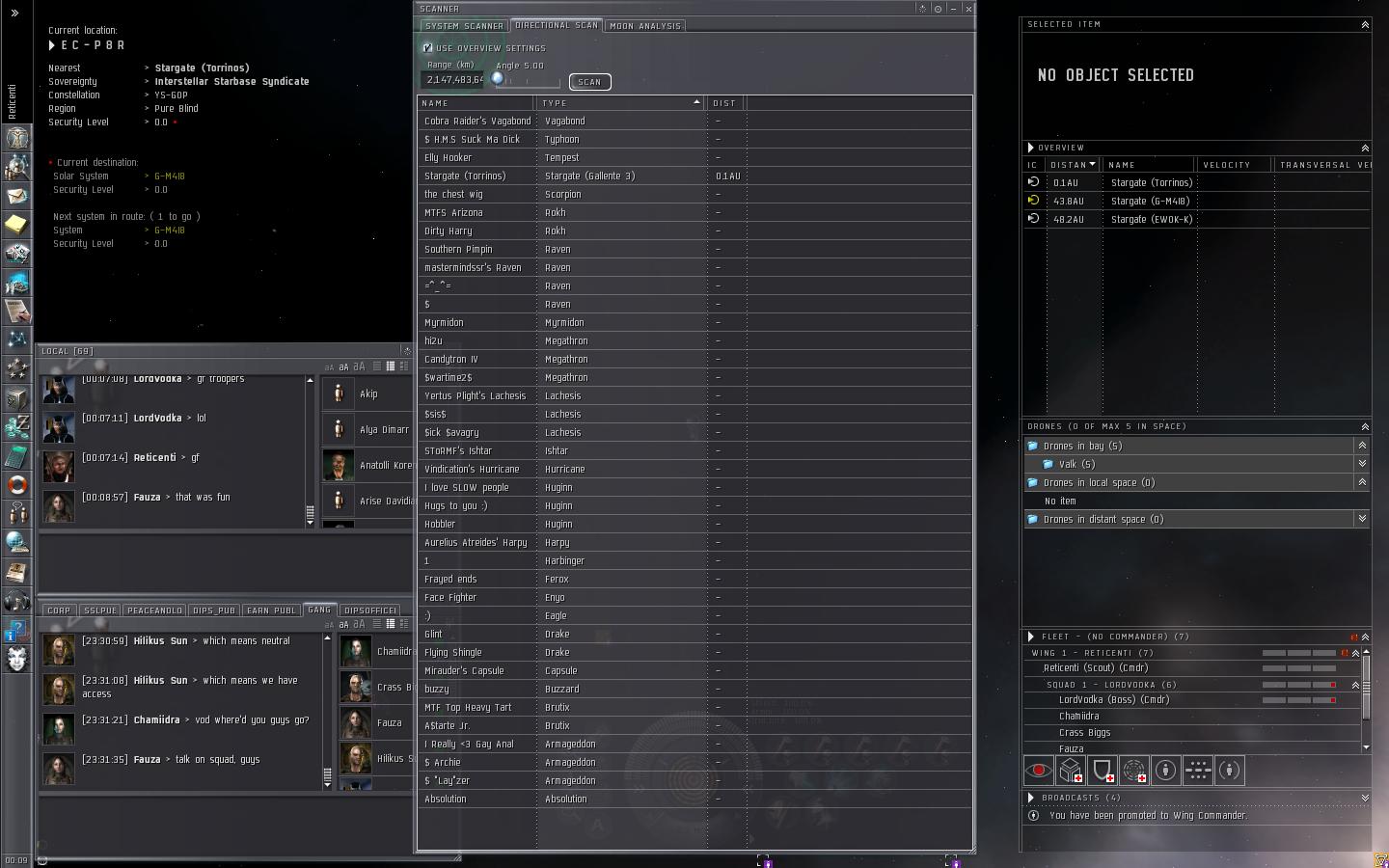Click the Stargate (G-M4I8) overview row icon
1389x868 pixels.
point(1033,201)
